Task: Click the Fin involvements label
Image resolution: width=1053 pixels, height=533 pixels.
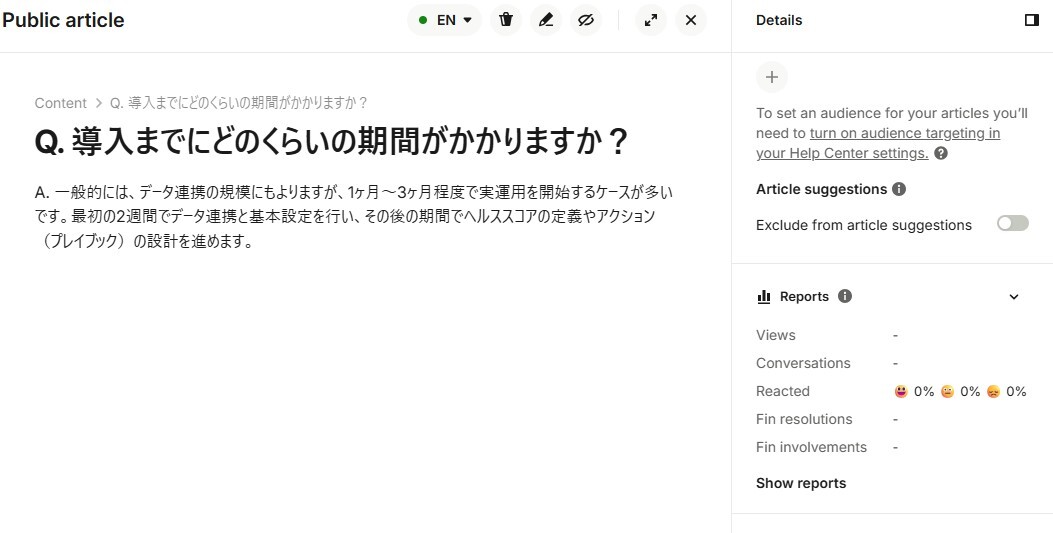Action: [x=811, y=447]
